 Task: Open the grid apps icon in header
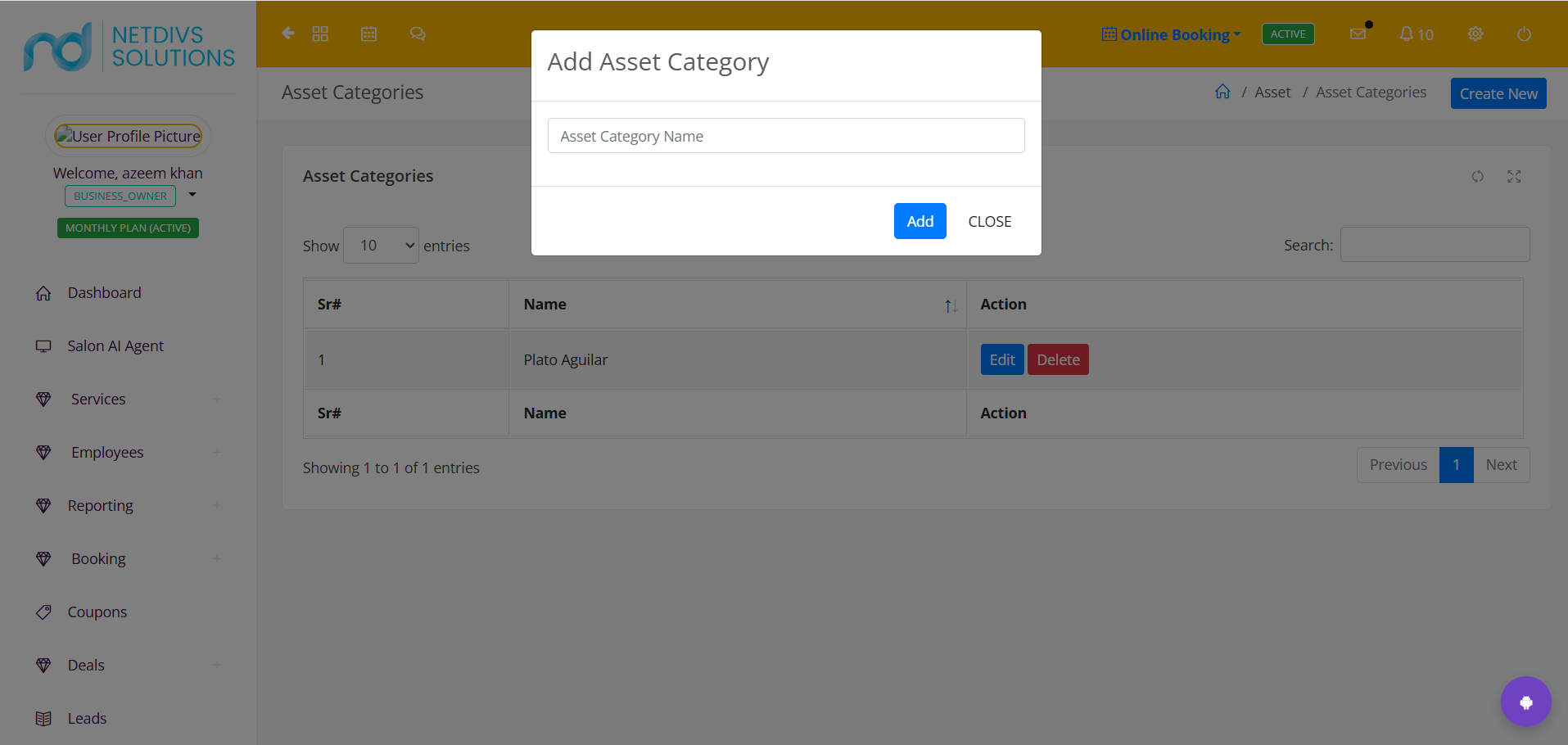(x=320, y=34)
